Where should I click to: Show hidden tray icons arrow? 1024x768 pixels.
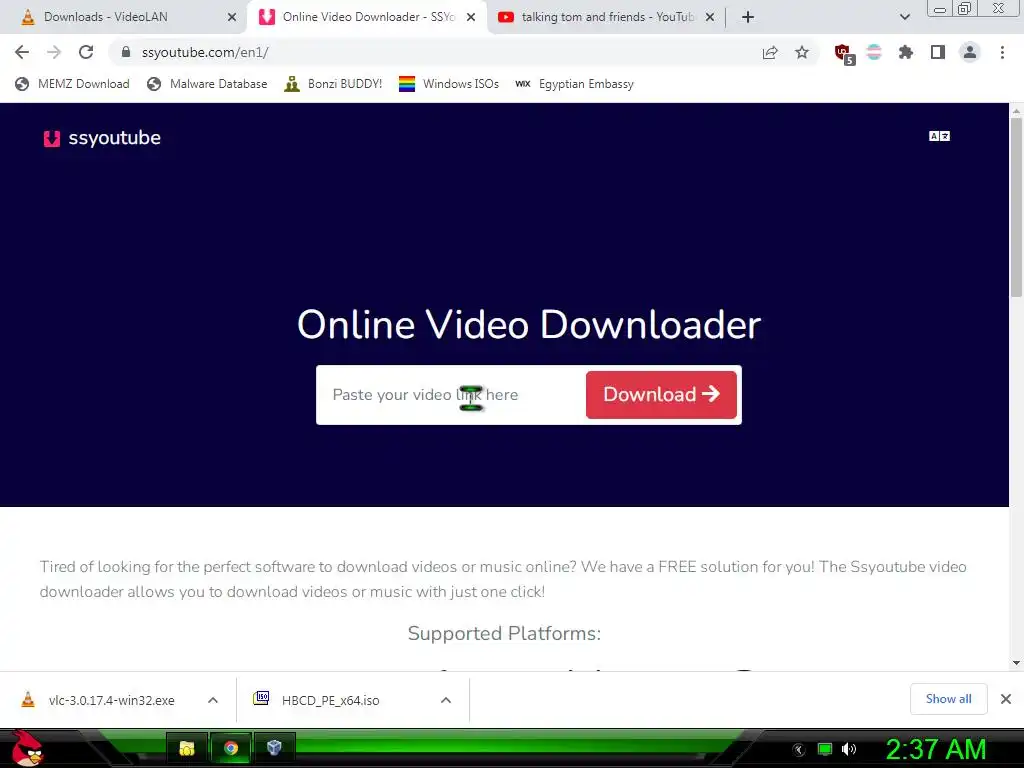pos(799,750)
